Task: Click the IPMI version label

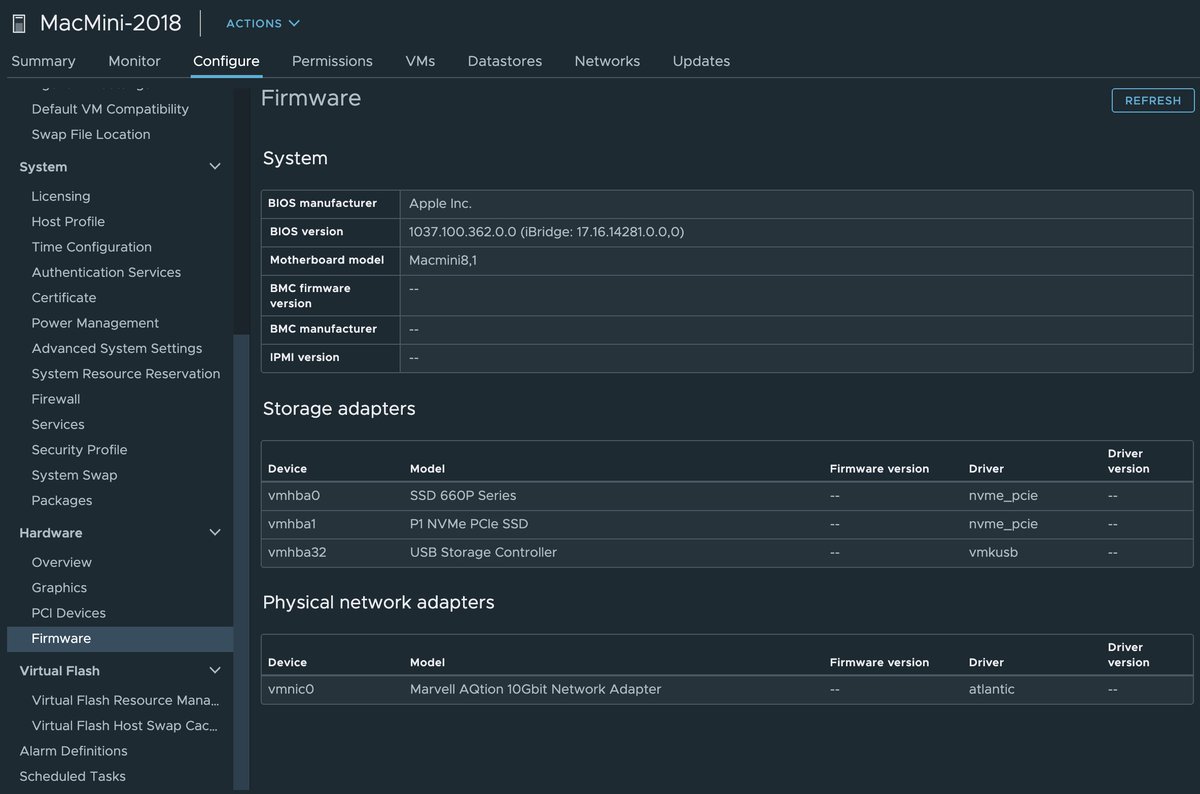Action: tap(304, 357)
